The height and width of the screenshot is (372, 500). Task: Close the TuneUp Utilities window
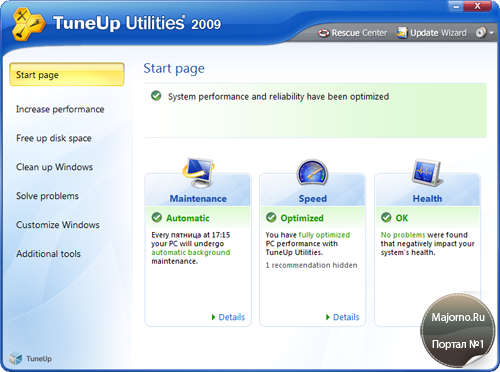tap(477, 6)
